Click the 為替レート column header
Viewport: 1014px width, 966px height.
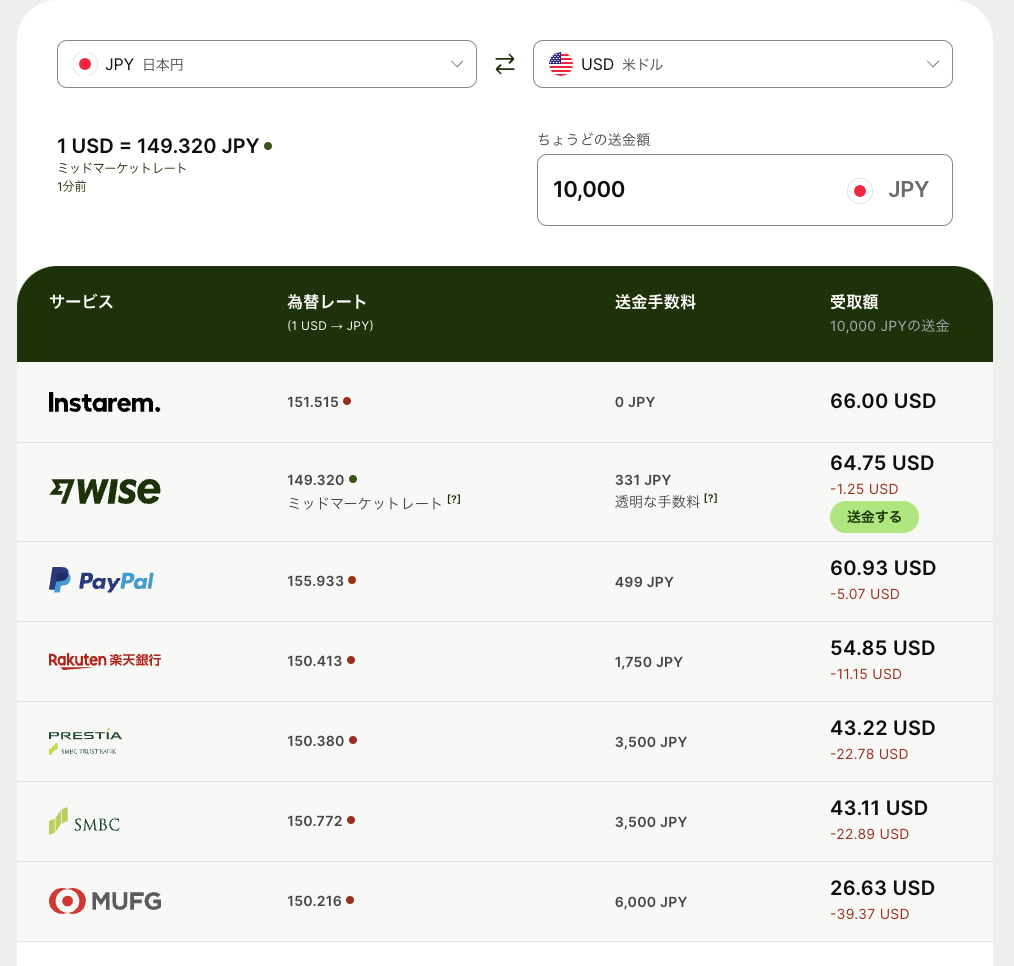pos(327,302)
